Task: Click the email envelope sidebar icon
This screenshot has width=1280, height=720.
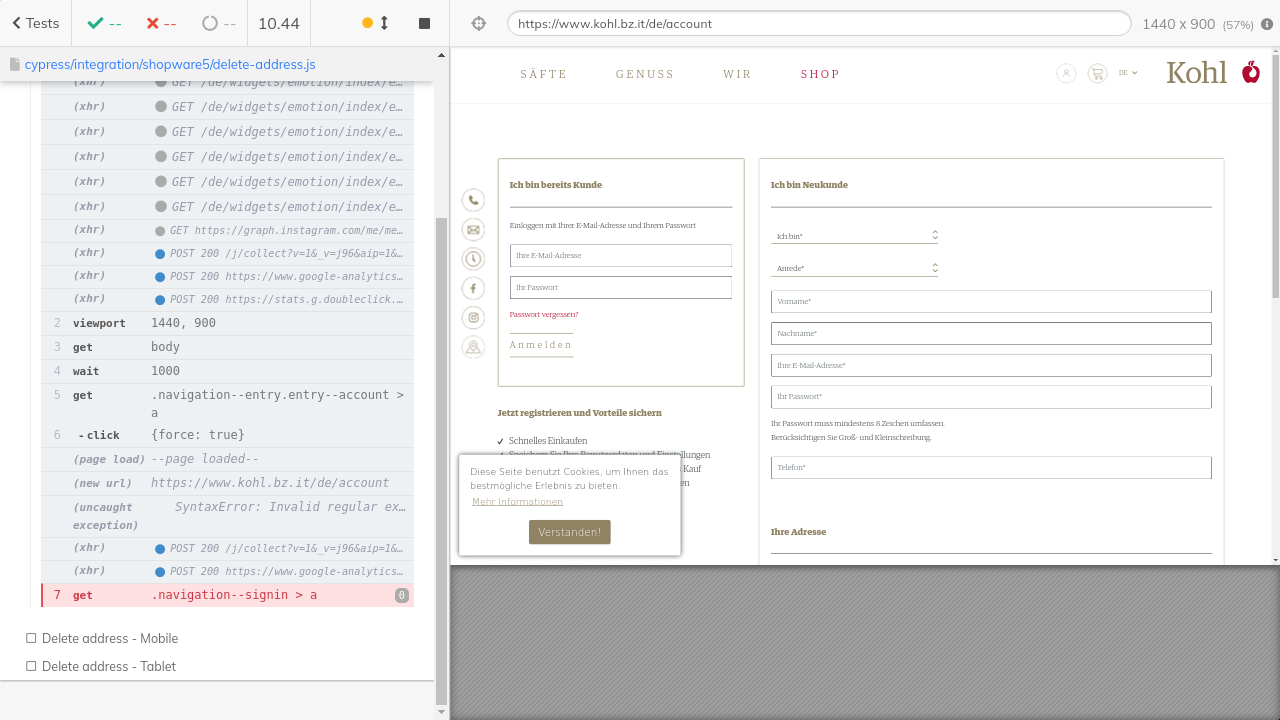Action: pos(473,230)
